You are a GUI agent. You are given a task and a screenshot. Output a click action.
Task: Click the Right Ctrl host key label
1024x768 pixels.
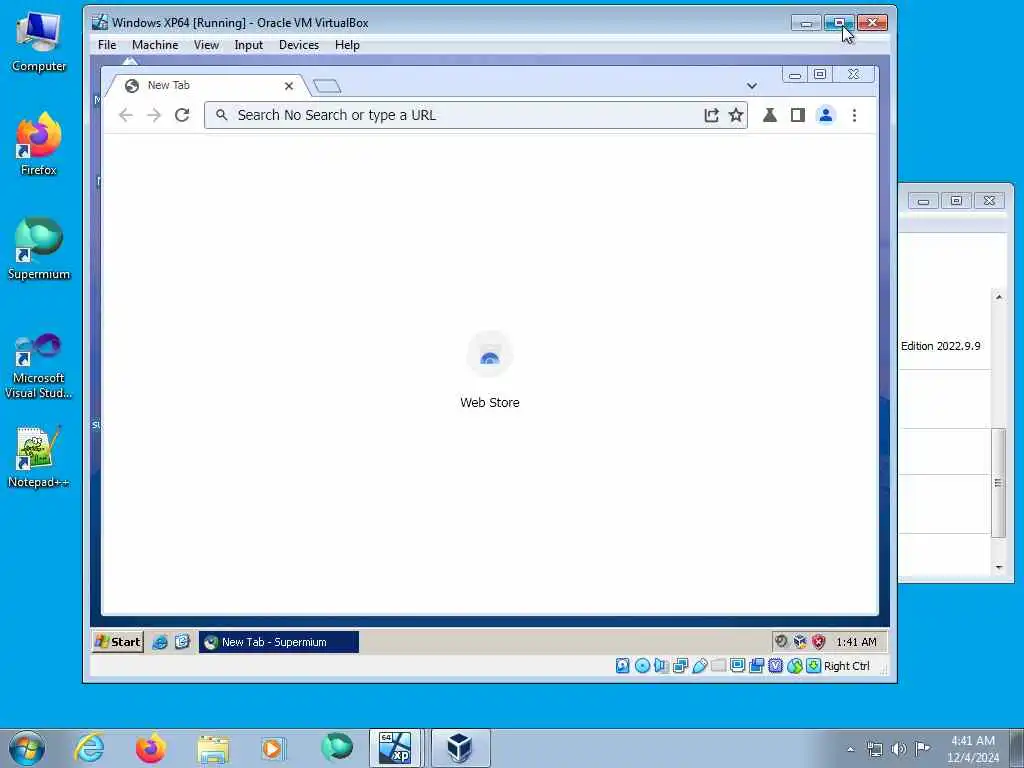(x=846, y=666)
